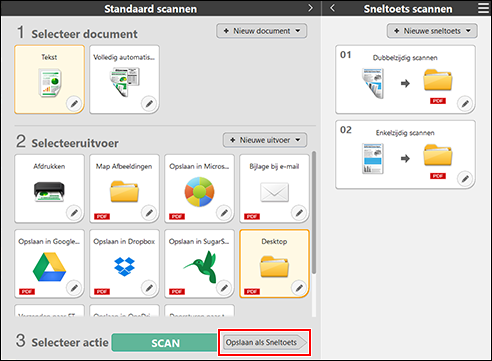Screen dimensions: 492x361
Task: Run shortcut 02 Enkelzijdig scannen
Action: tap(405, 155)
